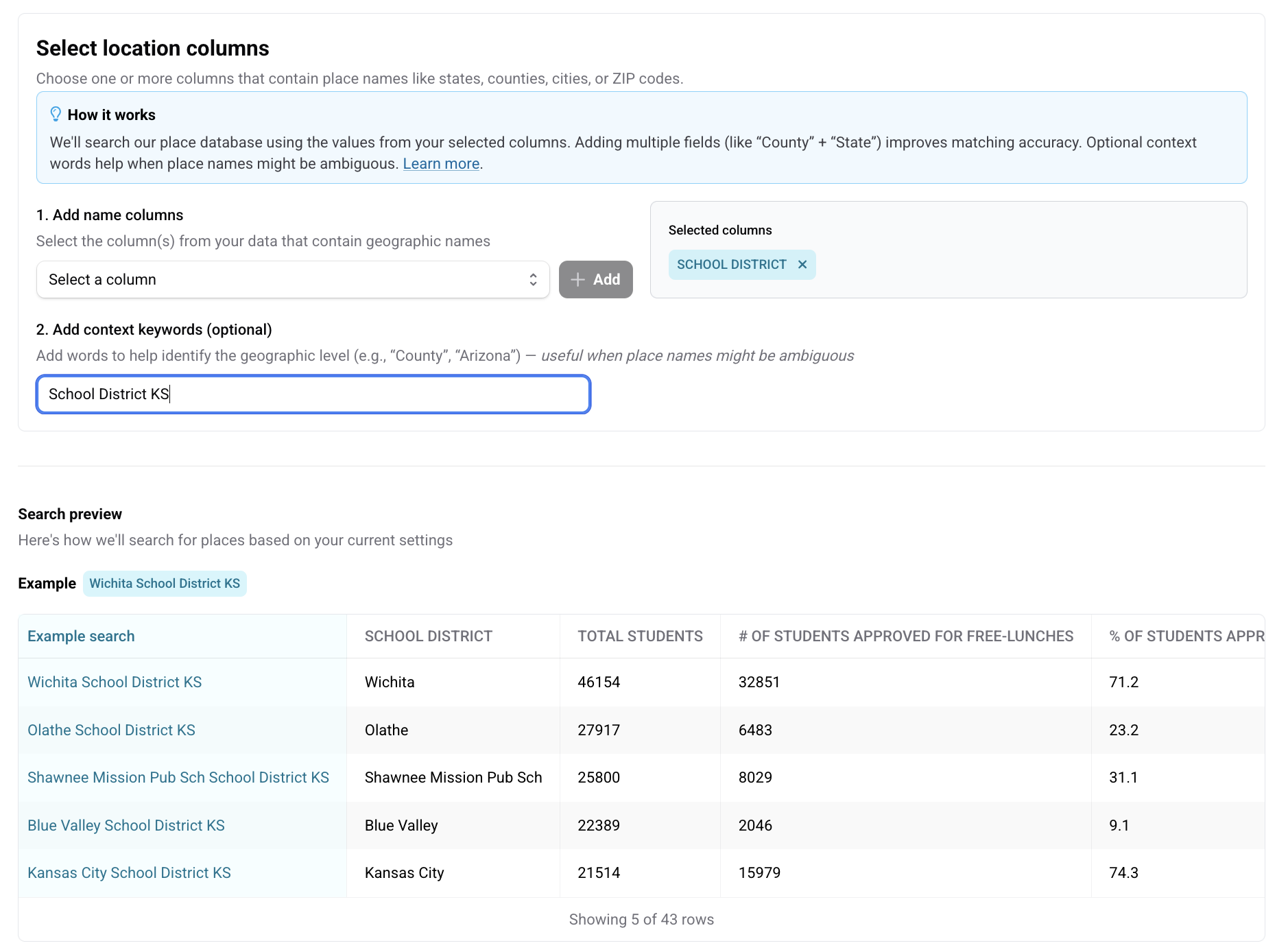Screen dimensions: 1288x952
Task: Click the free-lunches approved students column header
Action: (905, 636)
